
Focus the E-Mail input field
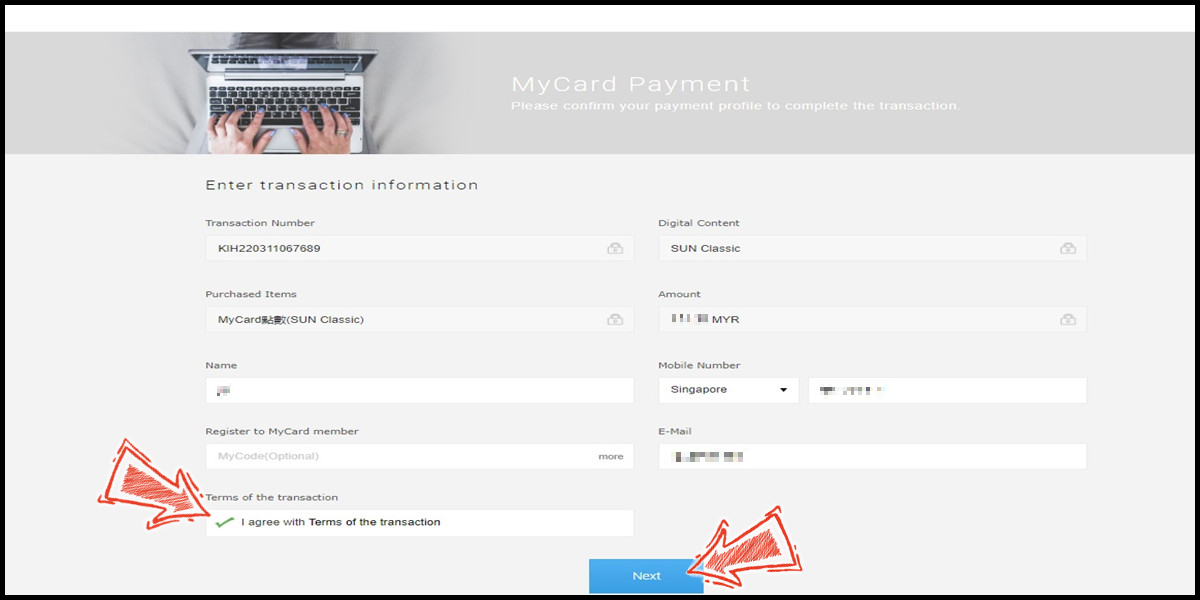click(x=872, y=456)
